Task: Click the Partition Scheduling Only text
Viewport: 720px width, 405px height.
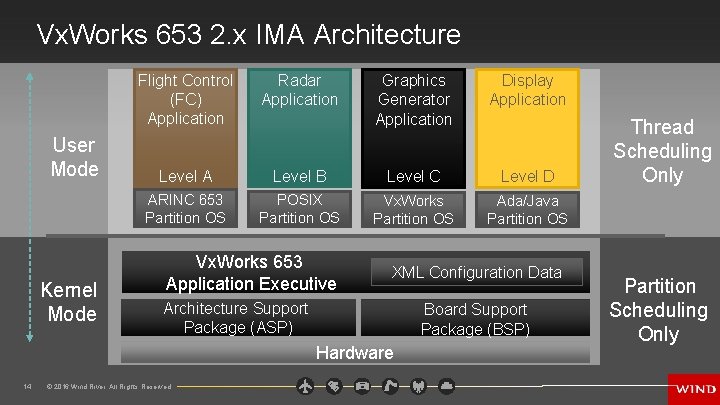Action: click(x=659, y=310)
